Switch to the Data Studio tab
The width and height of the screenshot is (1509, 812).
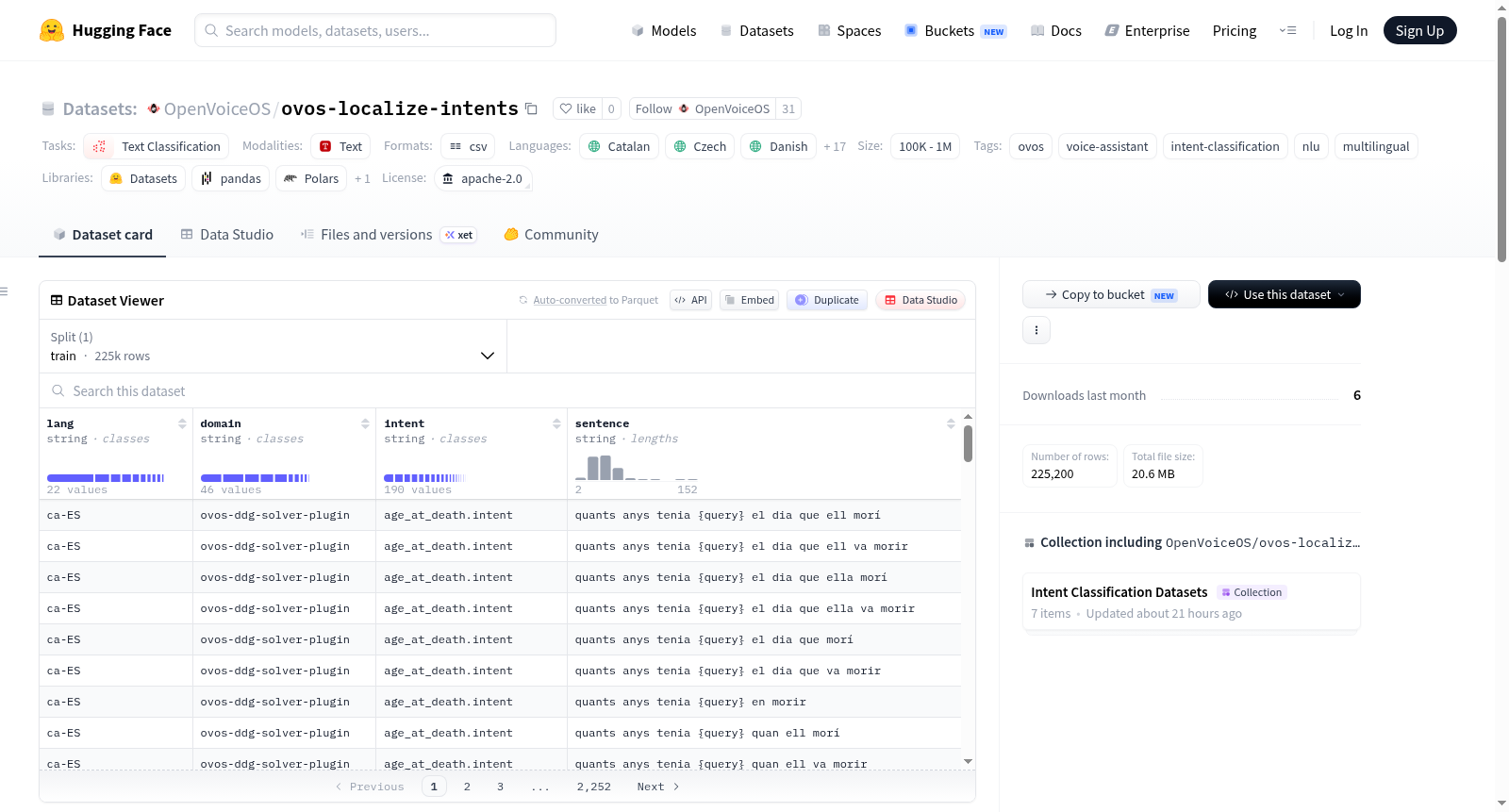(x=227, y=235)
